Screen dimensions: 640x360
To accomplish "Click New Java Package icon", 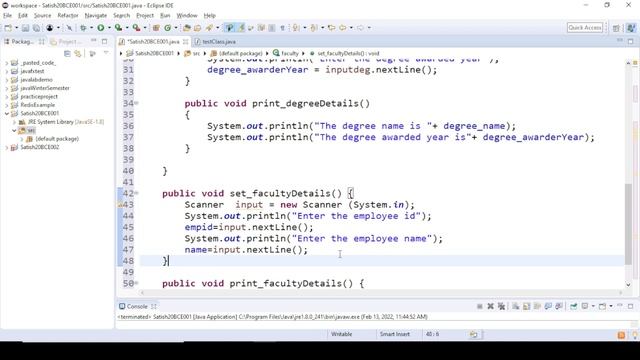I will pyautogui.click(x=156, y=28).
